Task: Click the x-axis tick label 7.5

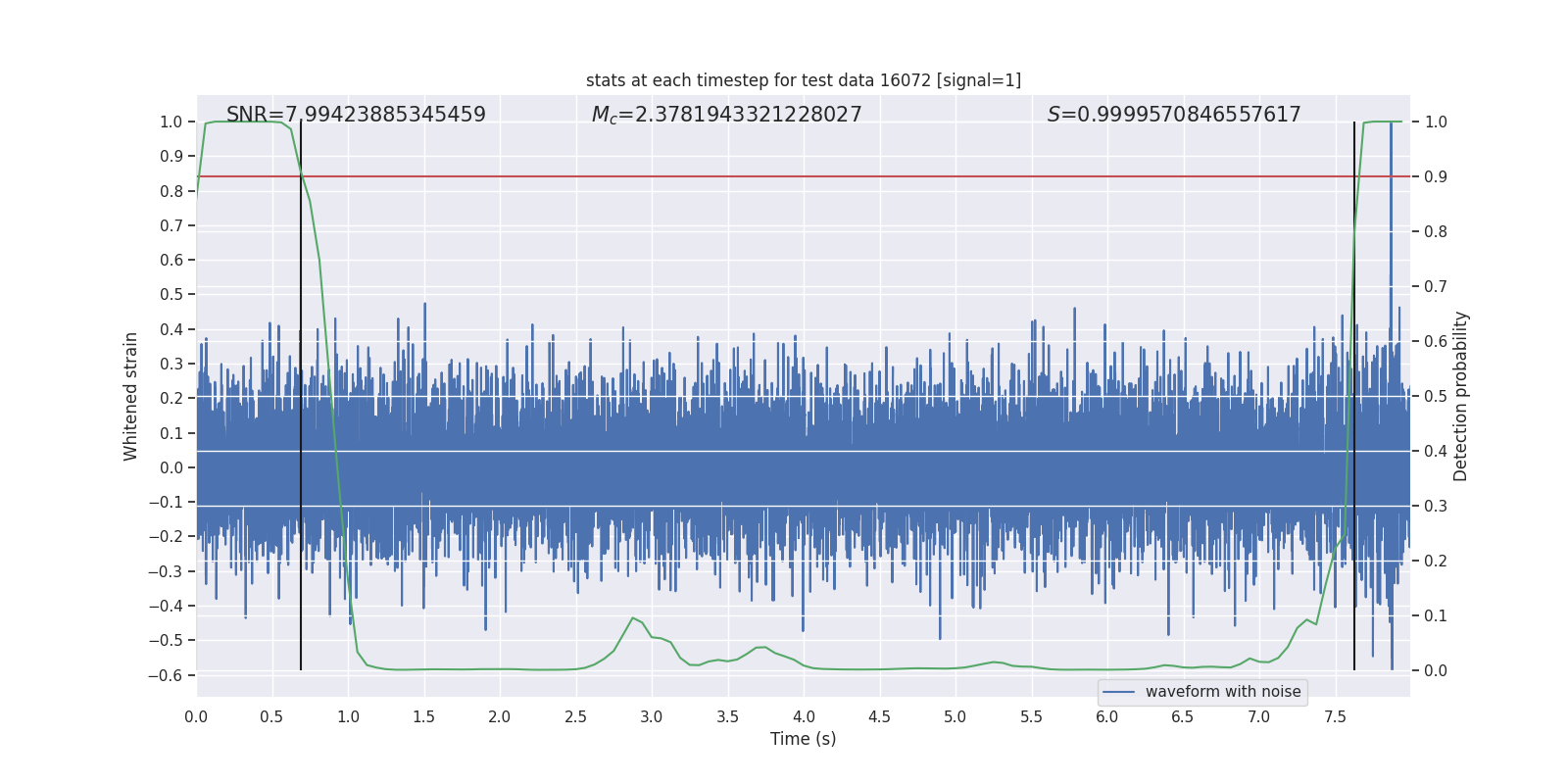Action: (x=1335, y=716)
